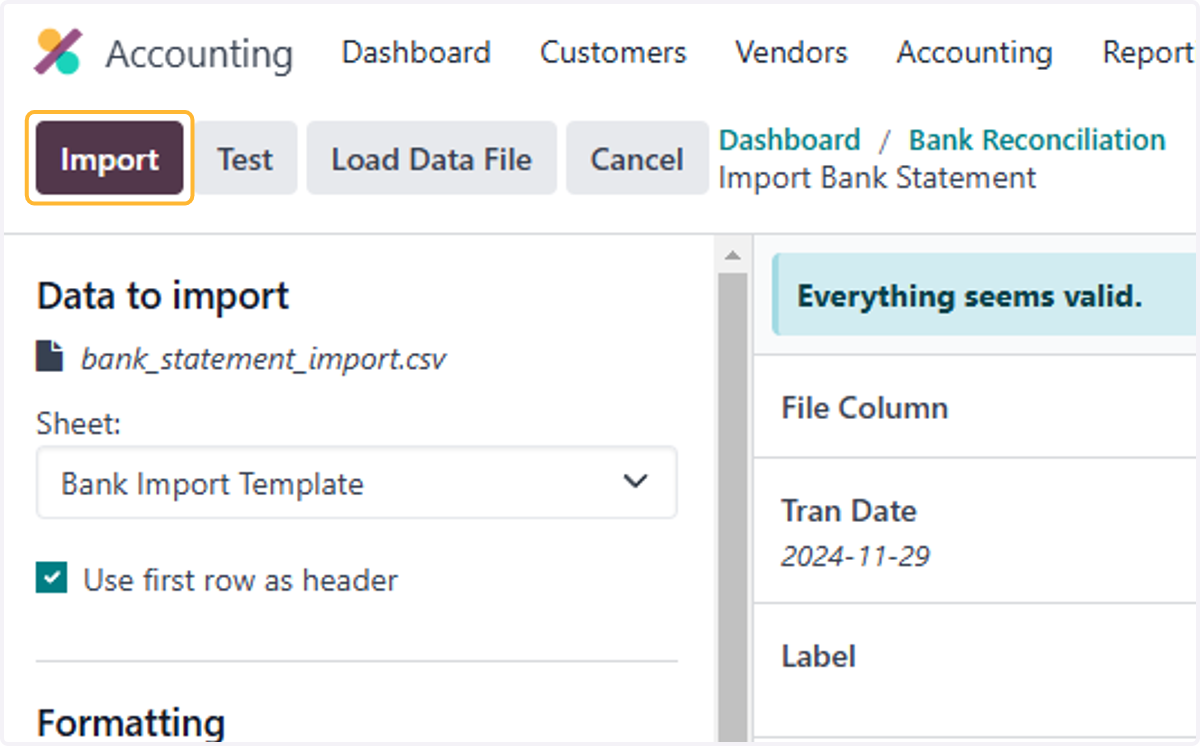Click the scrollbar up arrow of left panel

(x=733, y=256)
